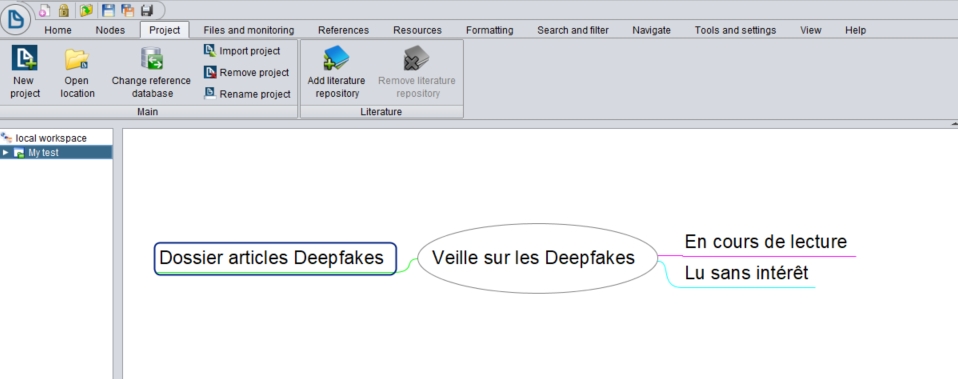Screen dimensions: 958x379
Task: Click the double-floppy Save As icon
Action: [x=127, y=10]
